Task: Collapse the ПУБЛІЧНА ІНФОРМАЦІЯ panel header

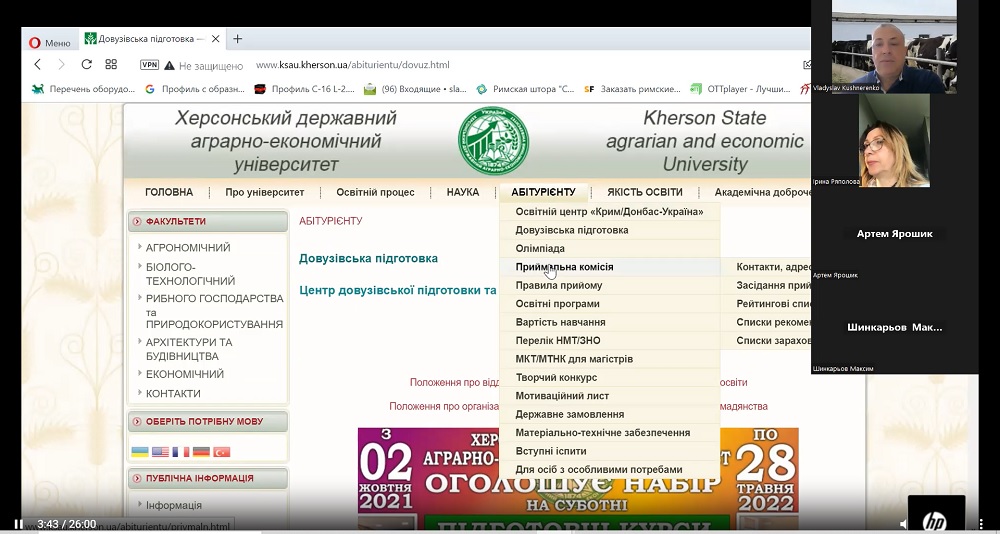Action: pyautogui.click(x=208, y=478)
